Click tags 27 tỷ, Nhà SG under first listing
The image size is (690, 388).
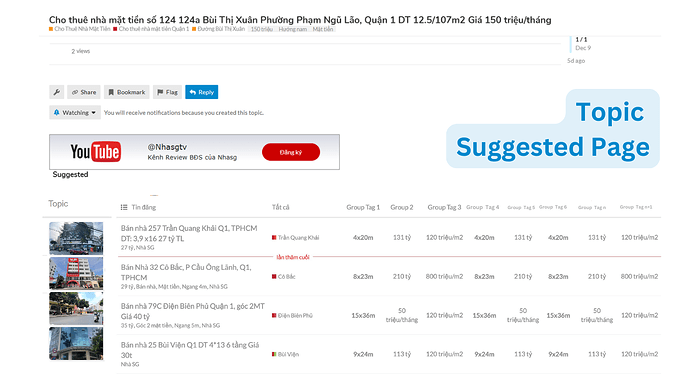click(137, 248)
